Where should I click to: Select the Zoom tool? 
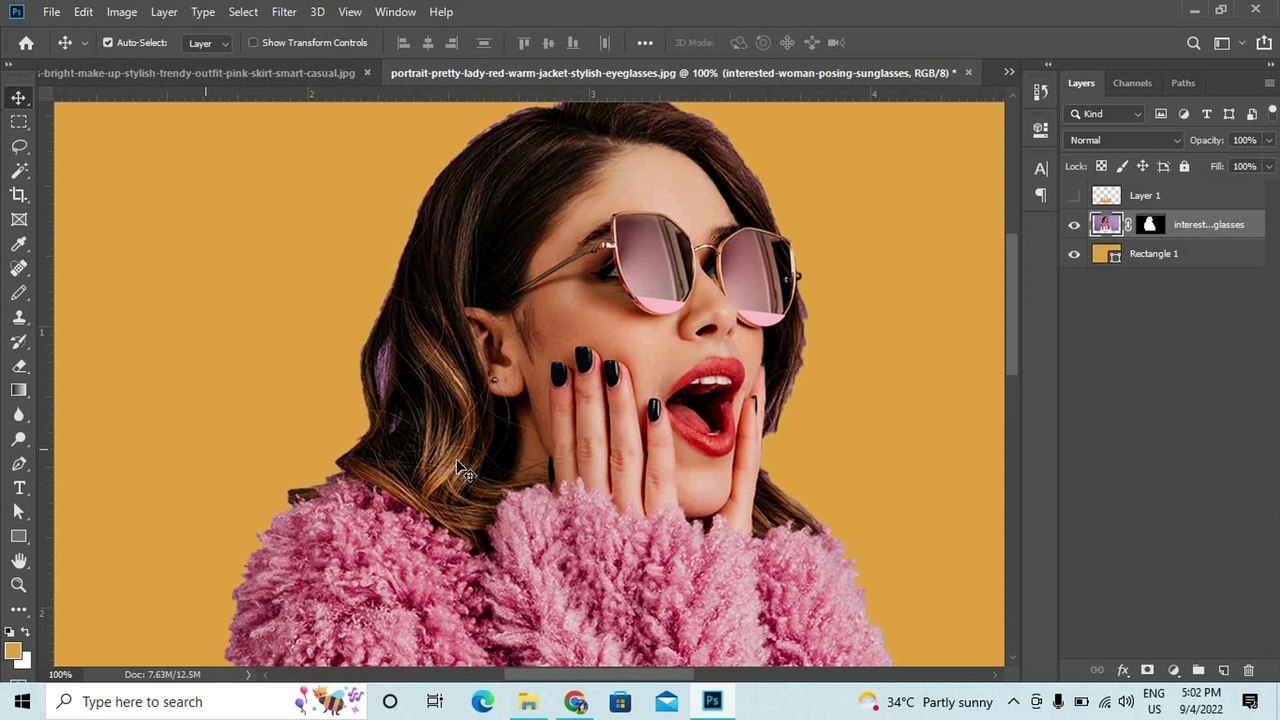(19, 586)
